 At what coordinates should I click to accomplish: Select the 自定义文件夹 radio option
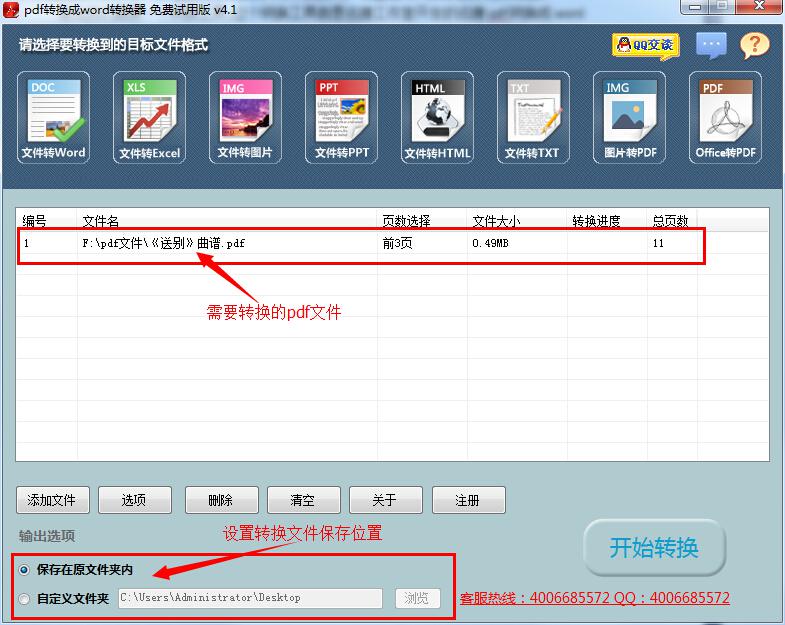click(x=24, y=598)
